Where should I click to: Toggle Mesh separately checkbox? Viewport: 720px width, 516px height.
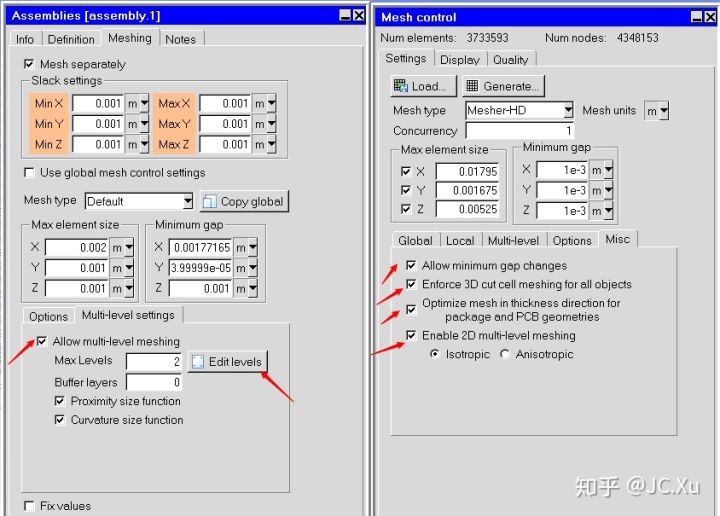(x=29, y=64)
